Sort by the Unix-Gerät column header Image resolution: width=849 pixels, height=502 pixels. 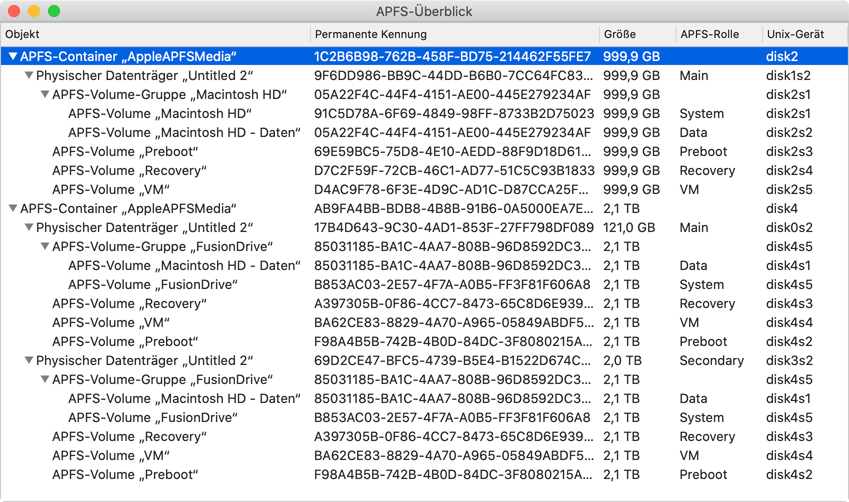(x=805, y=34)
